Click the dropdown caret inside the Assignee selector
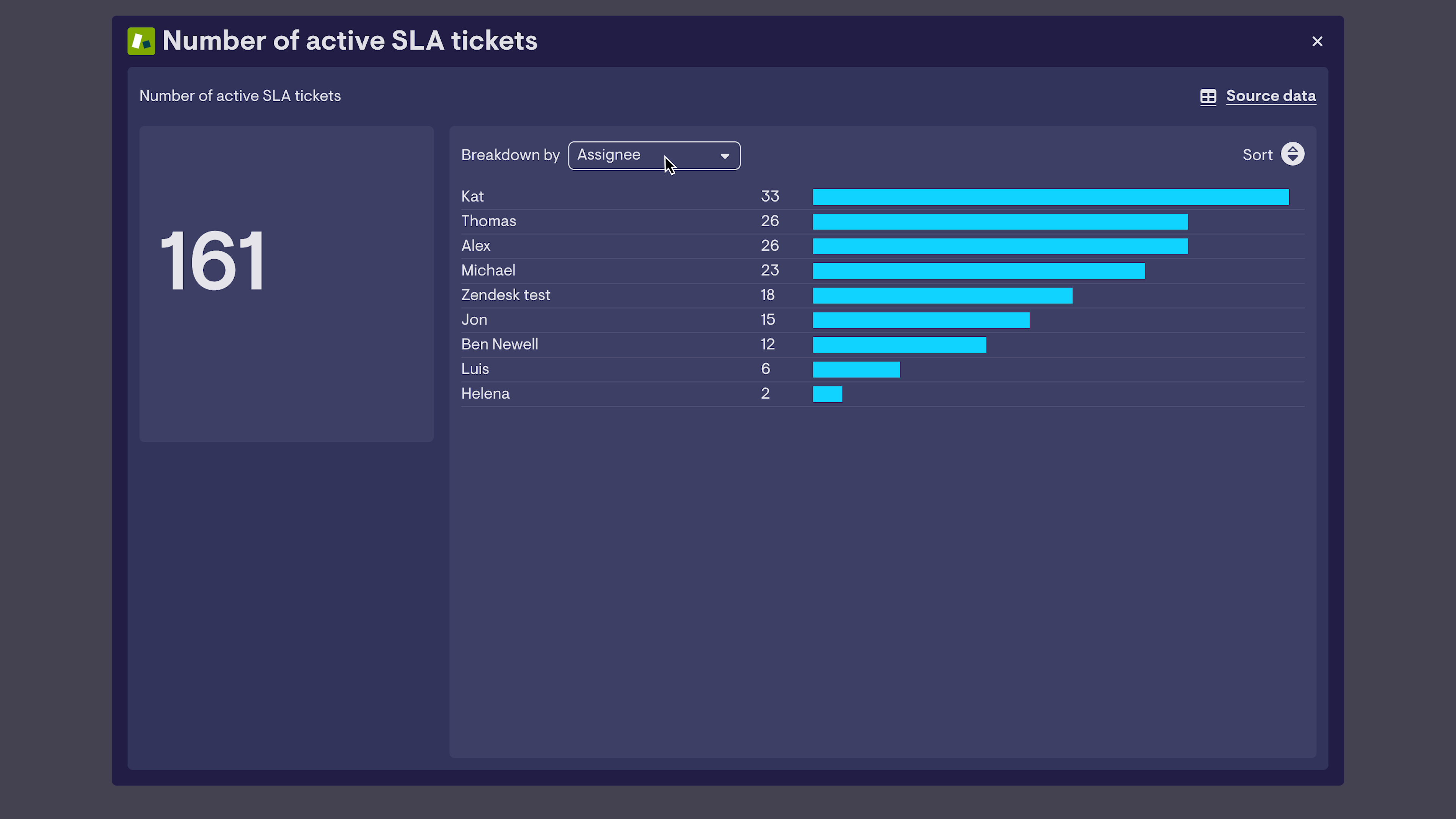1456x819 pixels. (x=725, y=156)
